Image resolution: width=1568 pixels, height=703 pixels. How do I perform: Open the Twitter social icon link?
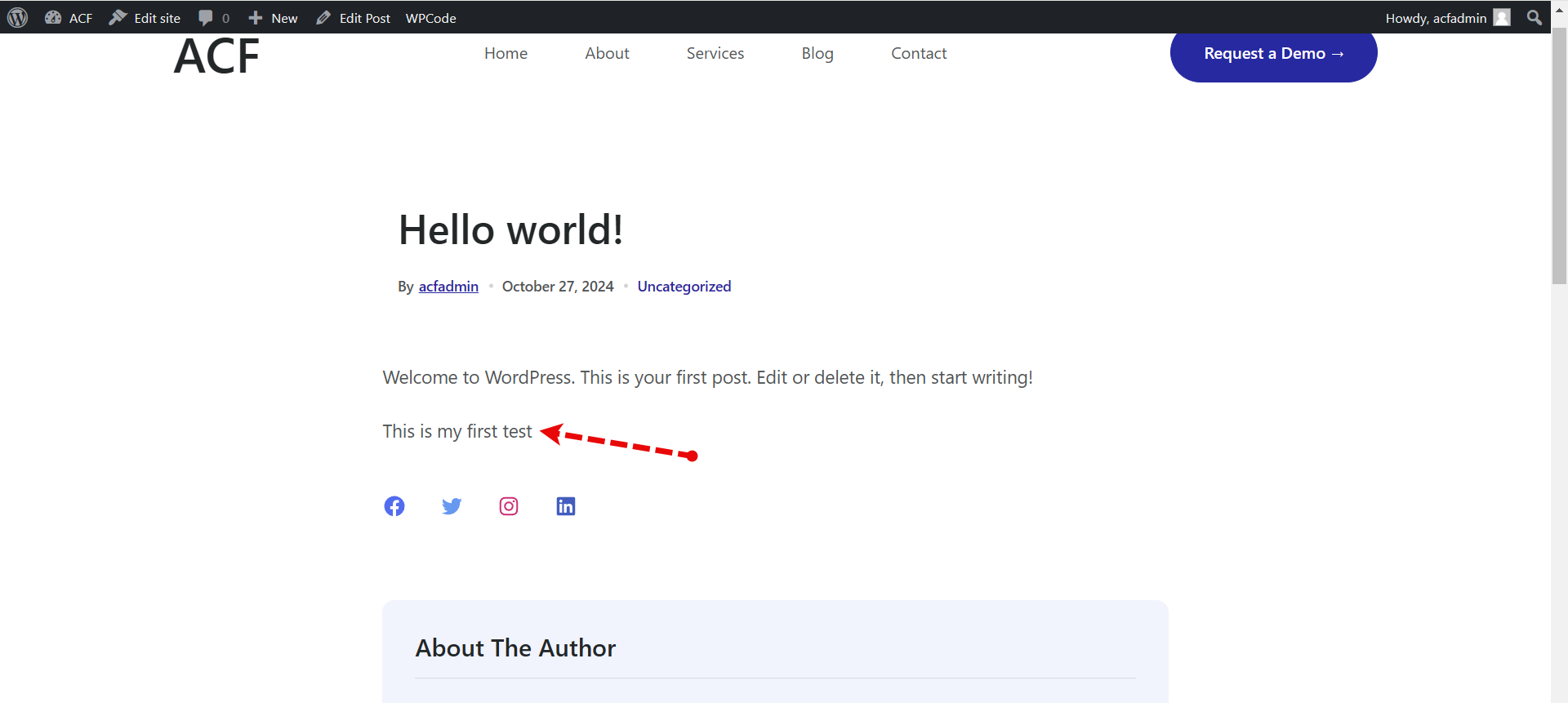452,506
